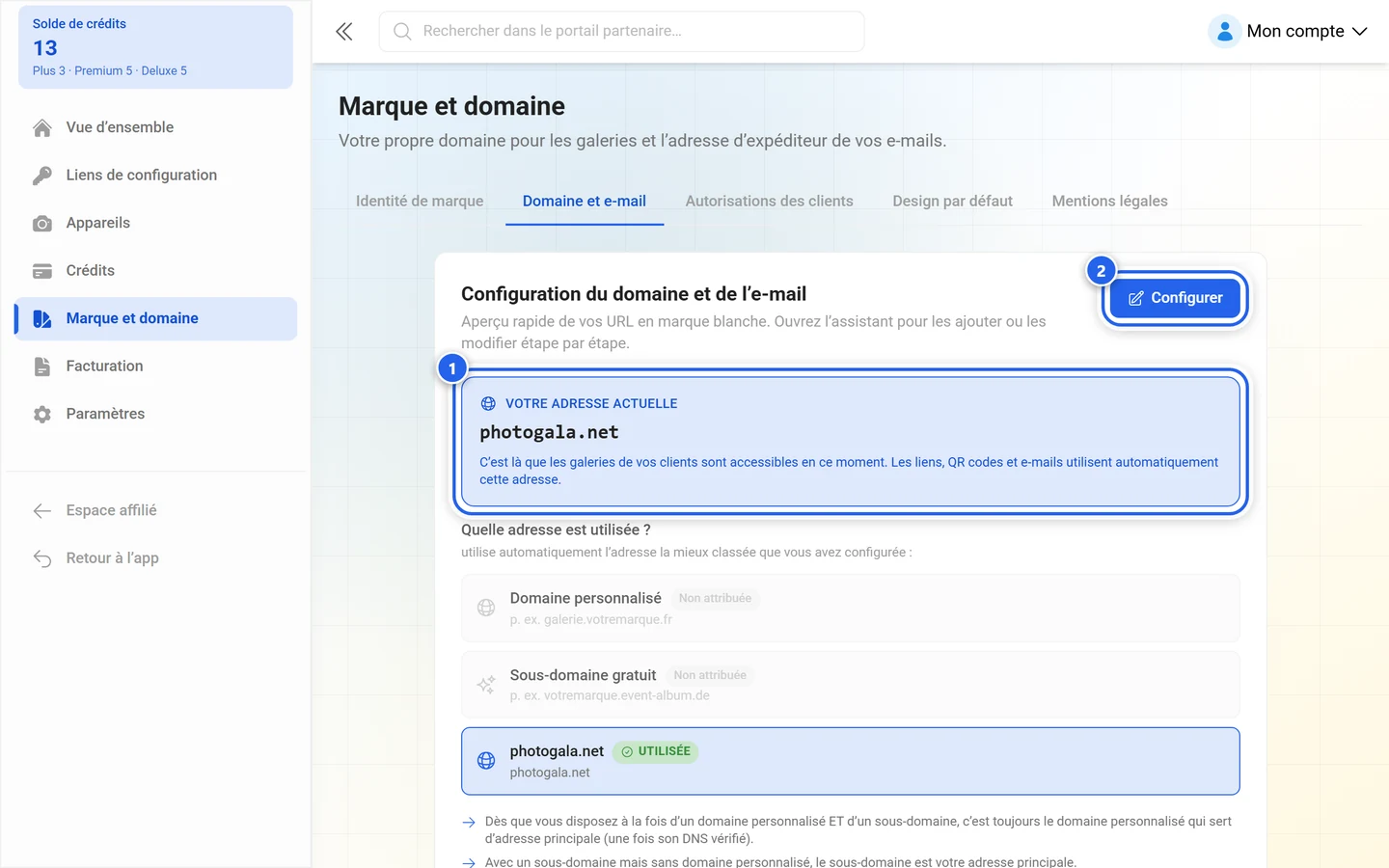Screen dimensions: 1389x868
Task: Select the Domaine et e-mail tab
Action: click(585, 201)
